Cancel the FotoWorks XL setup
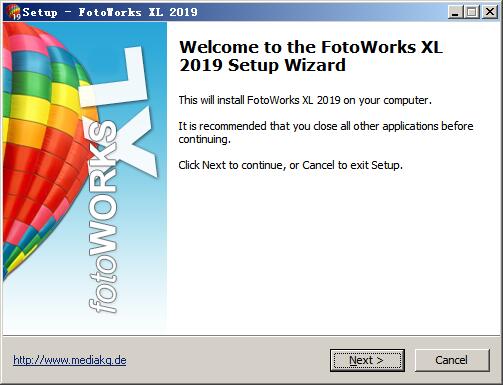The height and width of the screenshot is (385, 503). [x=452, y=360]
